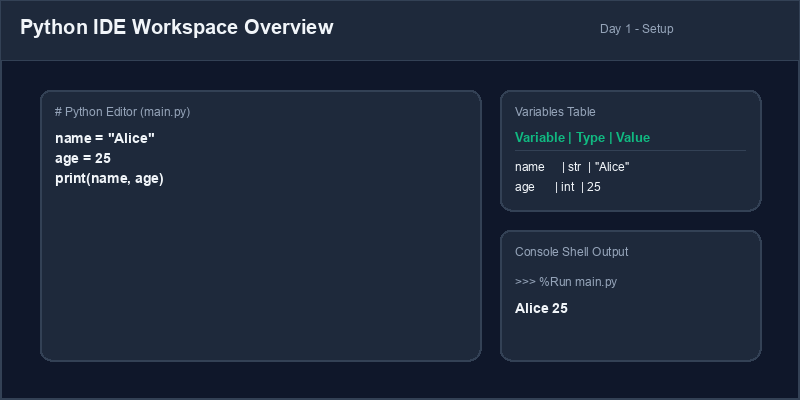Click the Python Editor (main.py) header
Screen dimensions: 800x400
pyautogui.click(x=122, y=112)
